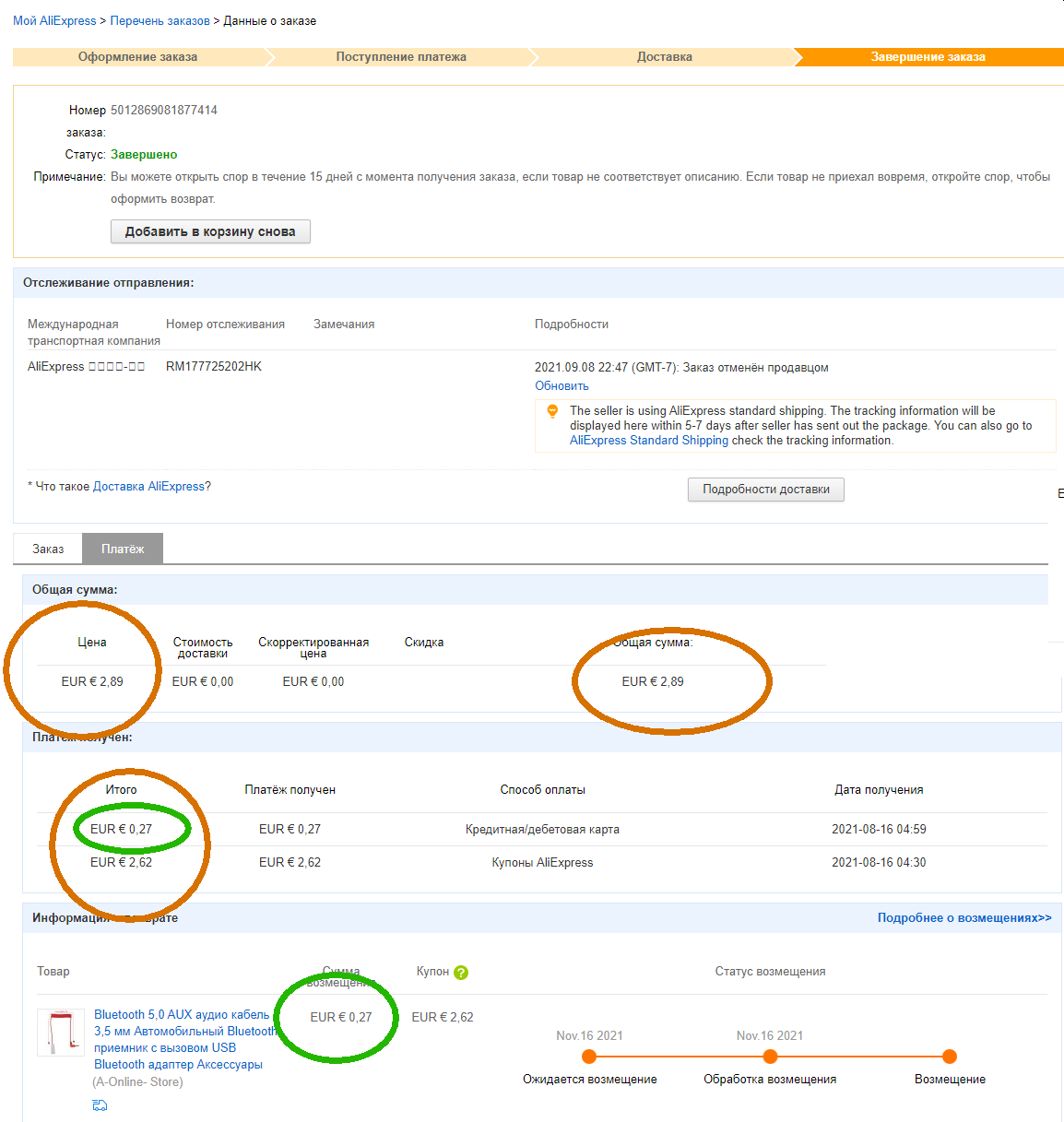The height and width of the screenshot is (1122, 1064).
Task: Click the Обновить tracking link
Action: (562, 386)
